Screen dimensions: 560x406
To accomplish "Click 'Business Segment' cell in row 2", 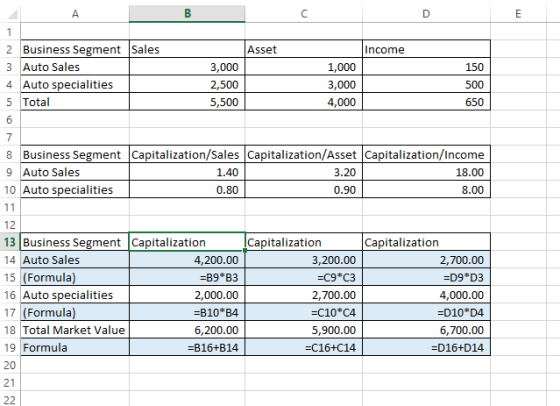I will [75, 49].
